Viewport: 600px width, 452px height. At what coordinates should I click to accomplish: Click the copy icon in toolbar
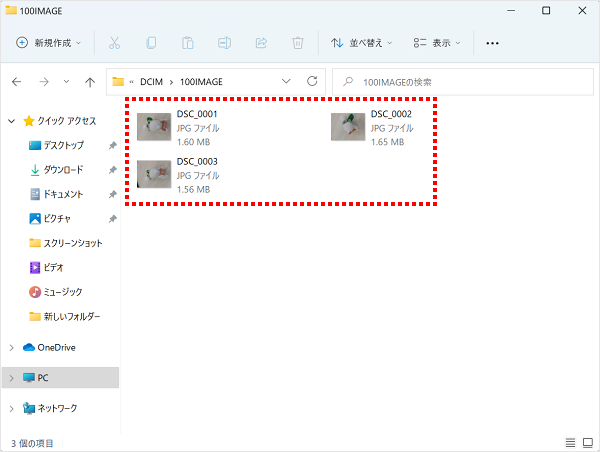point(151,43)
